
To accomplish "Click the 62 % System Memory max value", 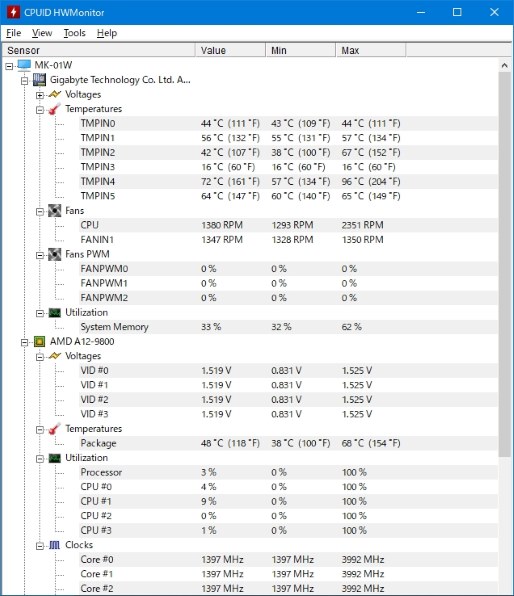I will [352, 327].
